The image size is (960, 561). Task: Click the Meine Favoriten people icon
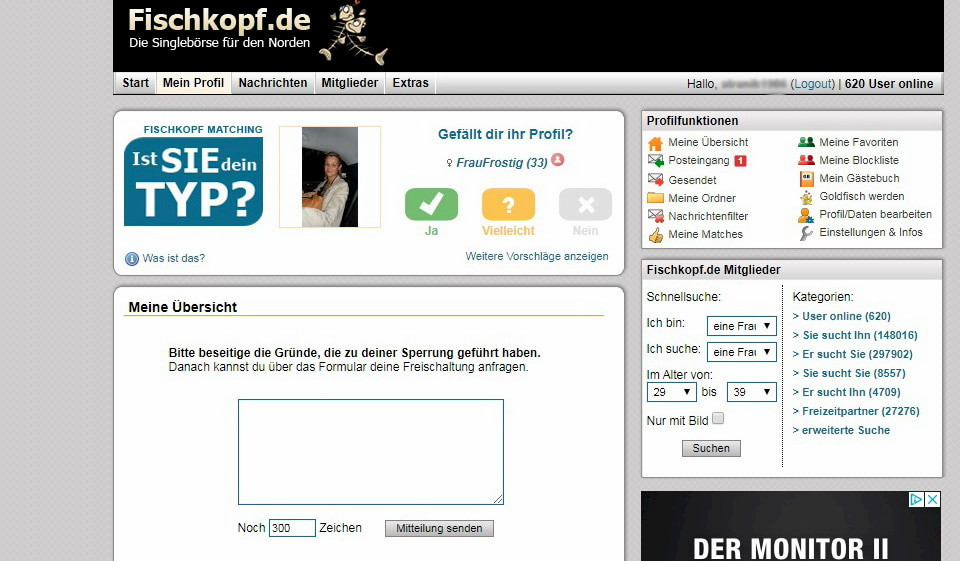tap(806, 143)
